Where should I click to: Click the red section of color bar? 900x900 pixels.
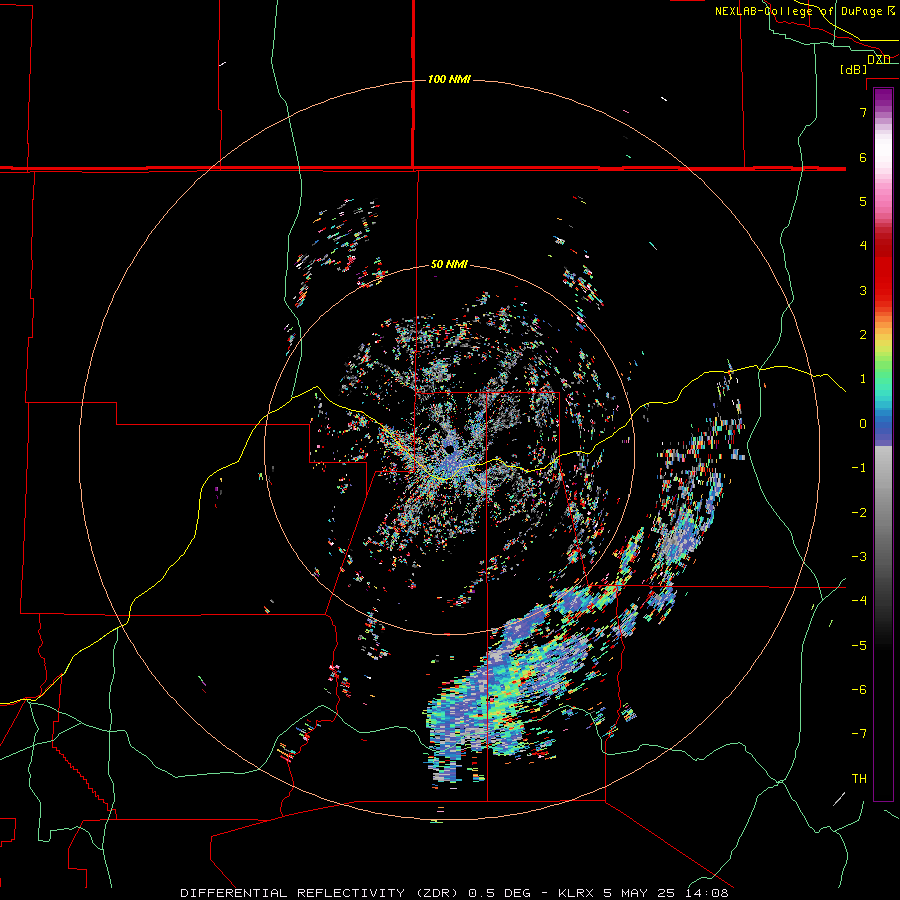pos(883,270)
